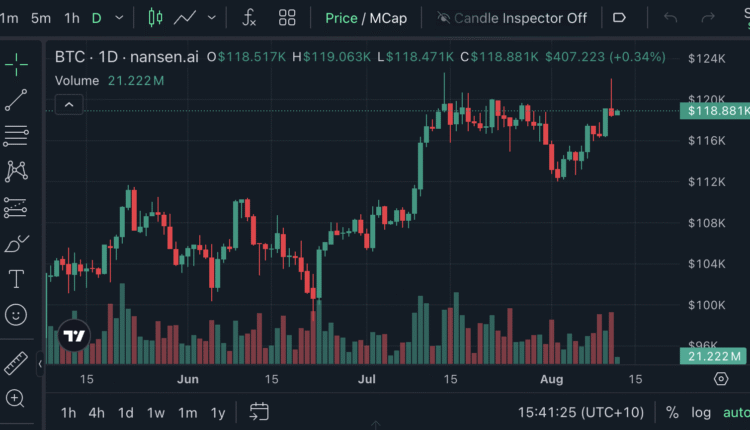Collapse the chart legend with chevron
750x430 pixels.
(69, 104)
